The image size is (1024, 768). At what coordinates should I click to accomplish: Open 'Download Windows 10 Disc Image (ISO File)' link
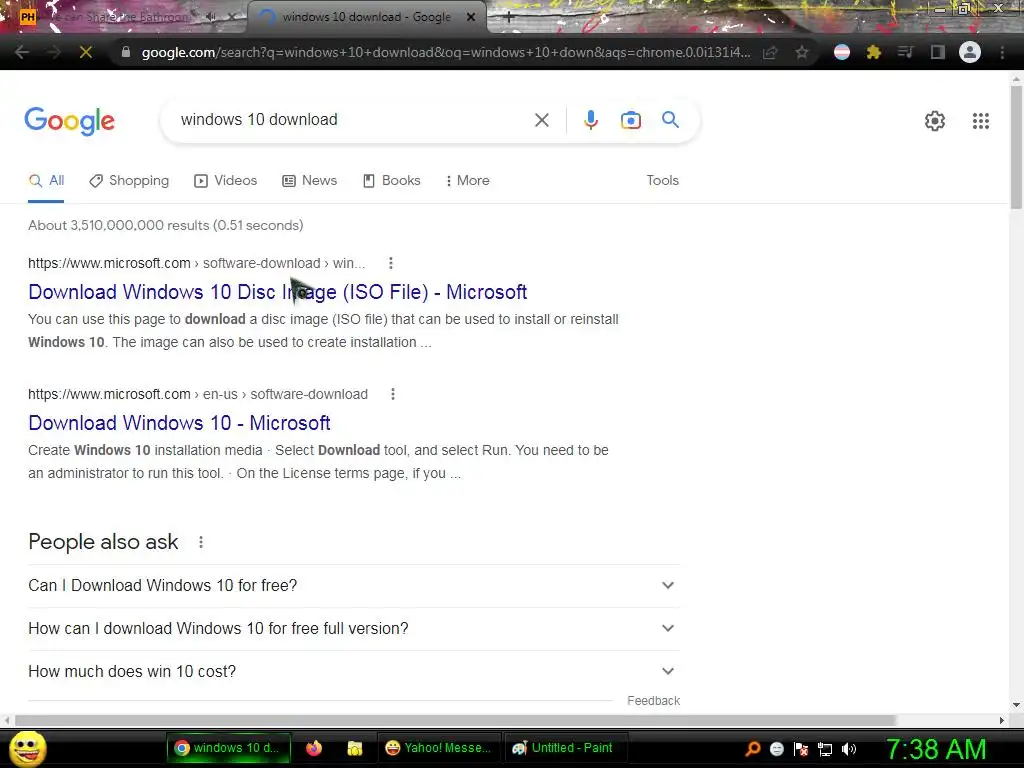(x=278, y=292)
